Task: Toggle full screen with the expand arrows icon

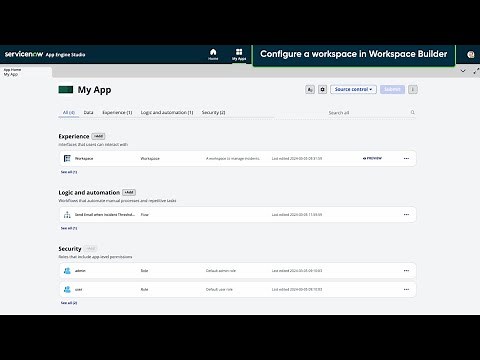Action: coord(476,71)
